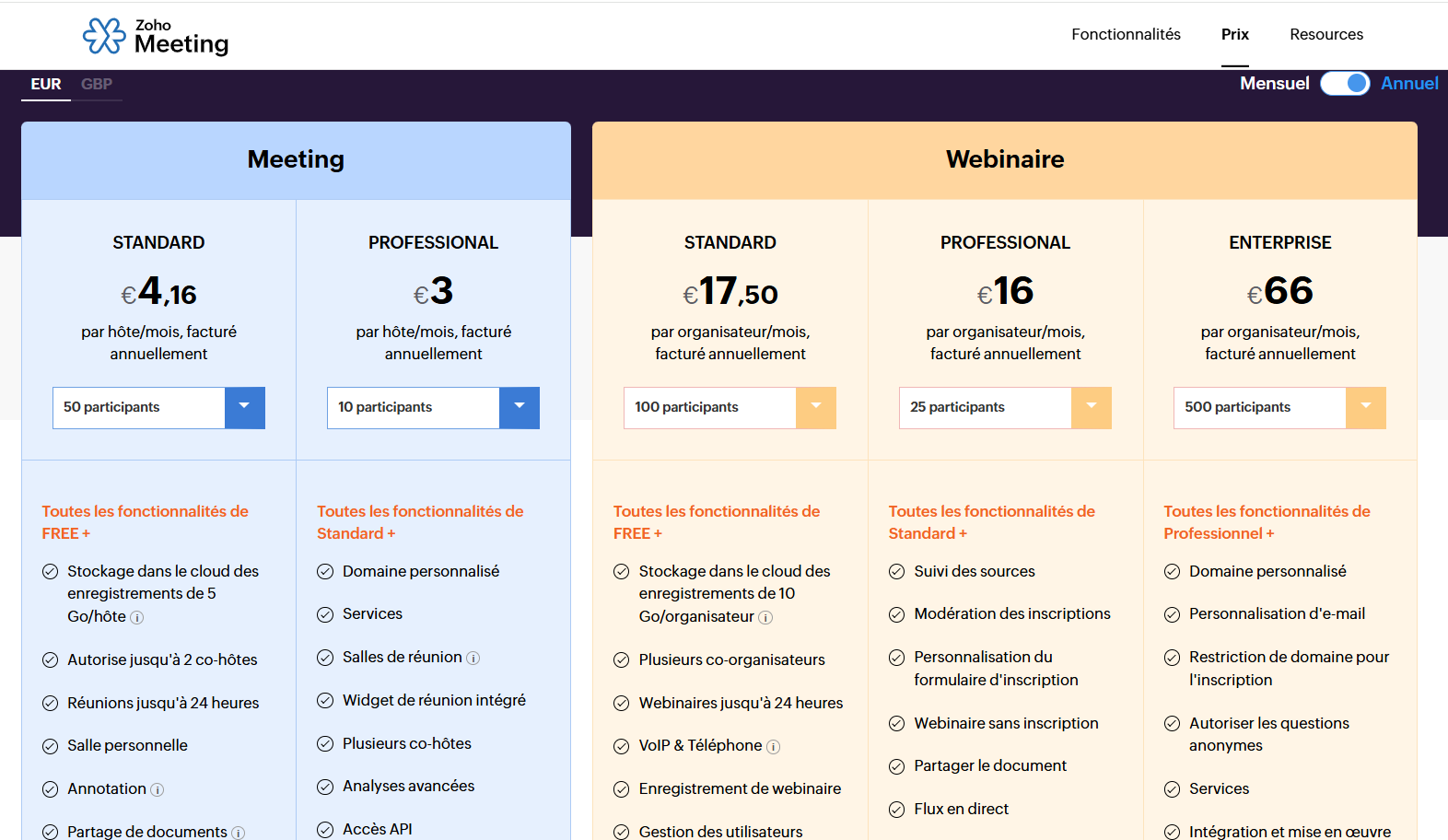Image resolution: width=1448 pixels, height=840 pixels.
Task: Toggle the Mensuel/Annuel billing switch
Action: 1345,84
